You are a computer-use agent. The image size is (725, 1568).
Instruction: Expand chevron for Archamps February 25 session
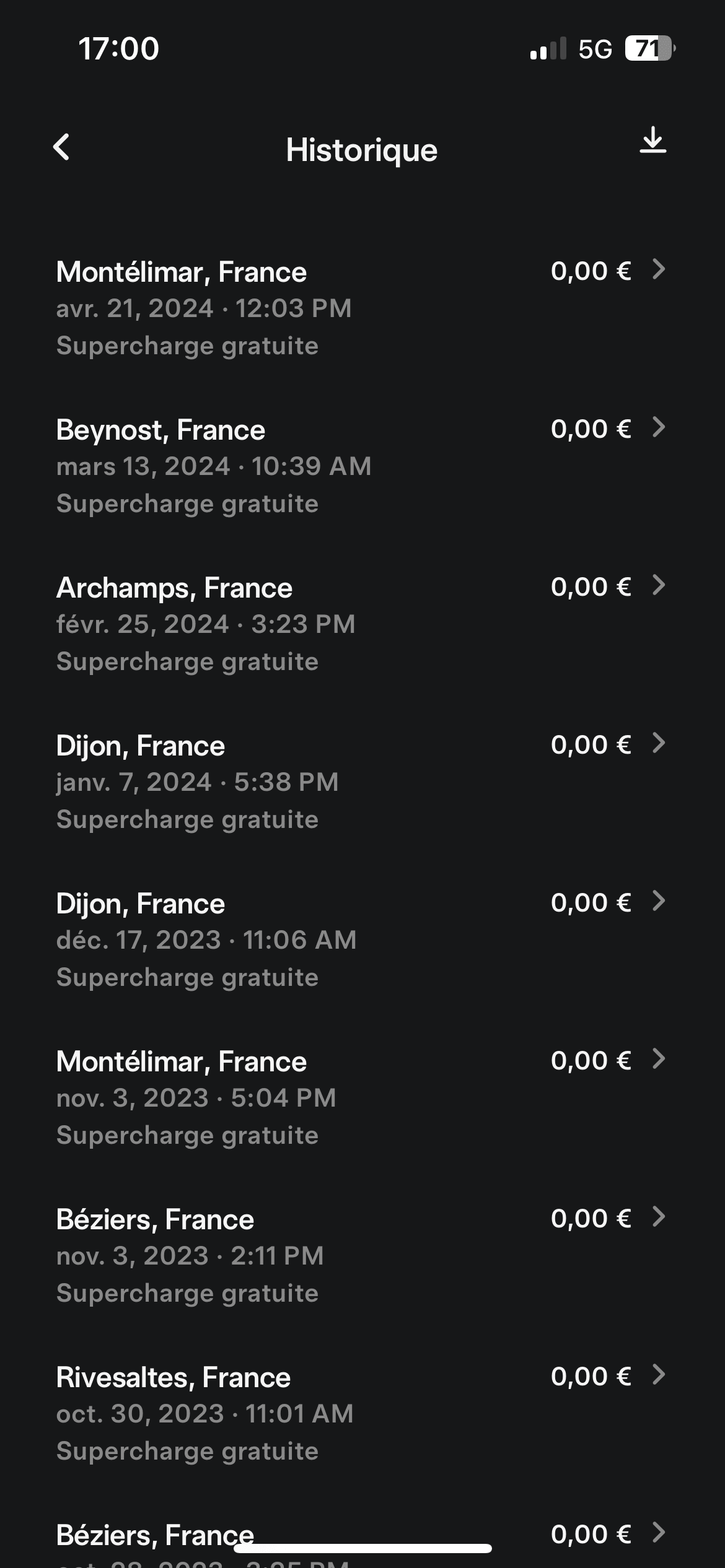(x=659, y=585)
